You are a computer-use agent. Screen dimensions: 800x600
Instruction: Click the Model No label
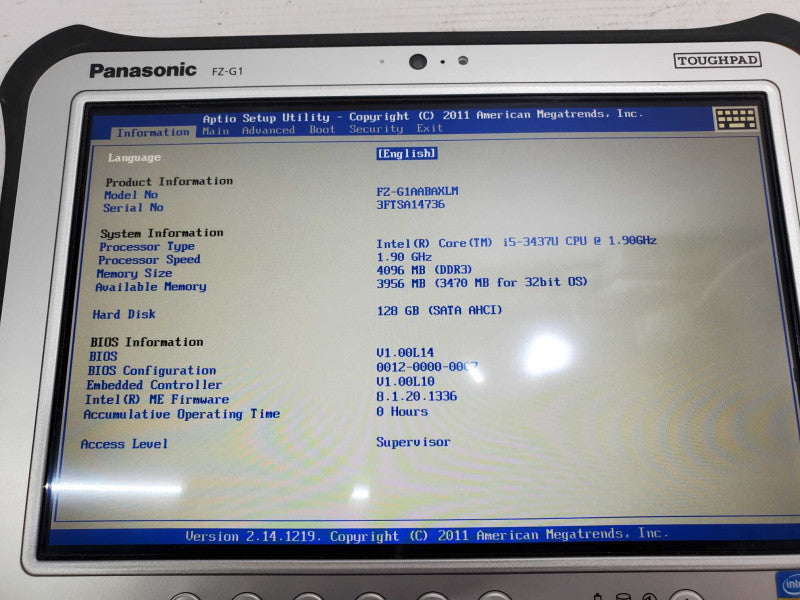[x=131, y=195]
